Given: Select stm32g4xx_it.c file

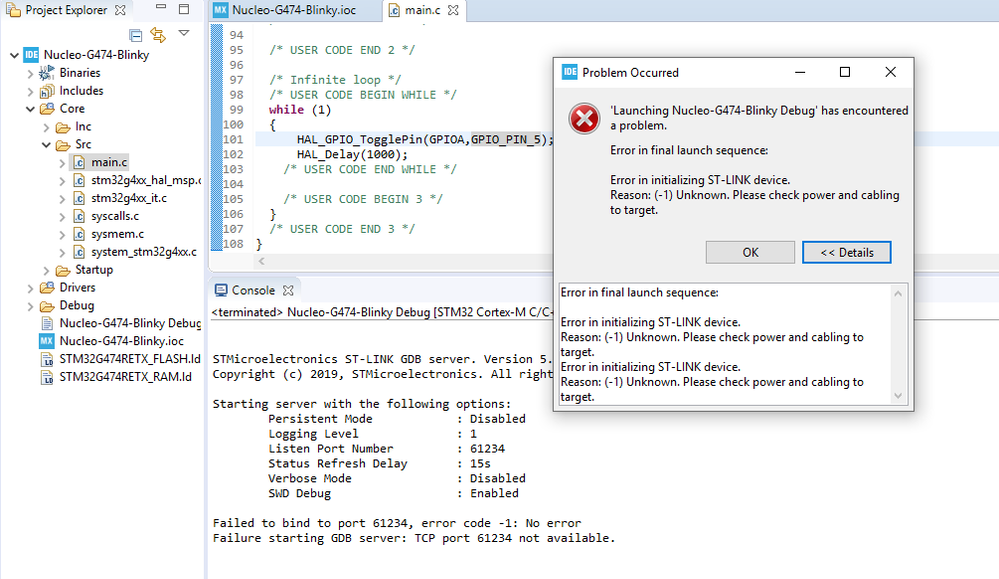Looking at the screenshot, I should (129, 198).
